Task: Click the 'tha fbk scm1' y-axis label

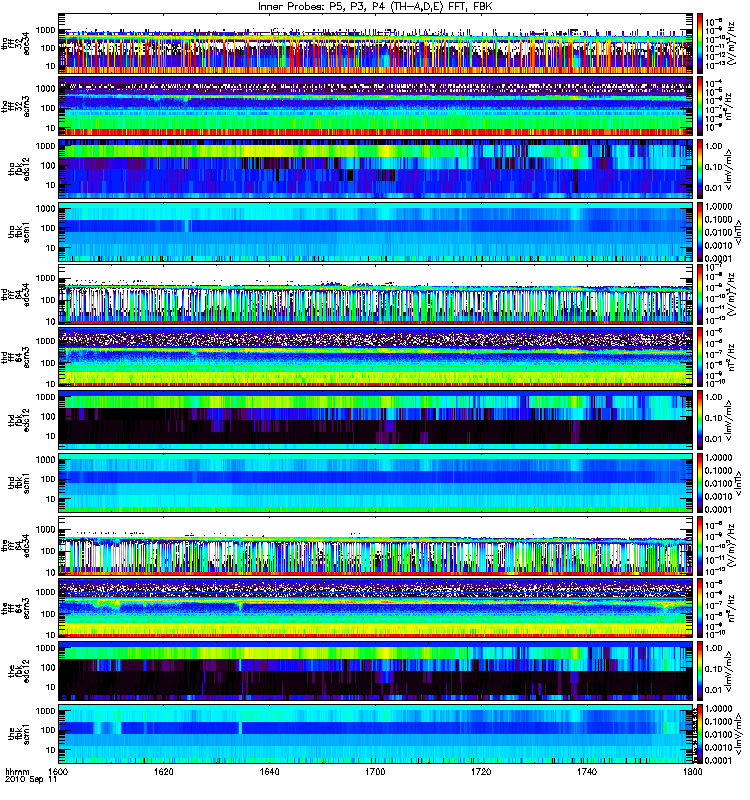Action: coord(18,232)
